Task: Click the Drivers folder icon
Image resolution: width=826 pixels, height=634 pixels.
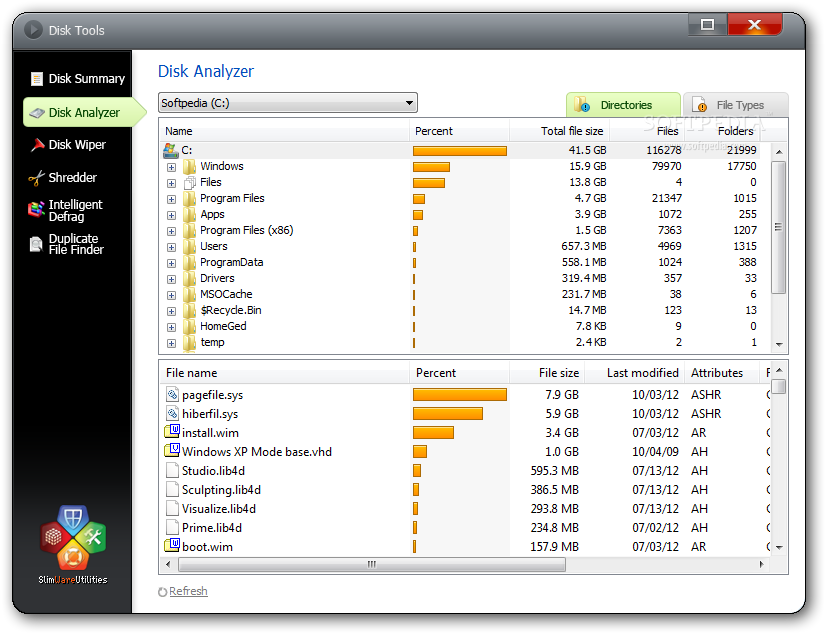Action: pos(190,279)
